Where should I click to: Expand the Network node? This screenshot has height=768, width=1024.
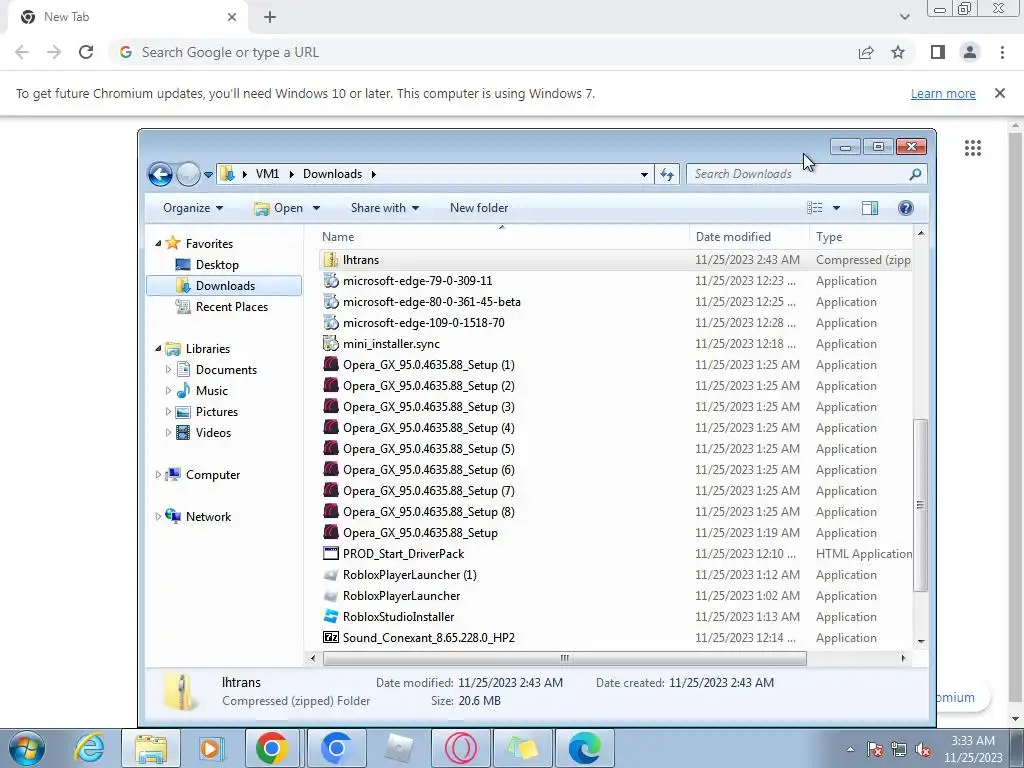pyautogui.click(x=157, y=517)
